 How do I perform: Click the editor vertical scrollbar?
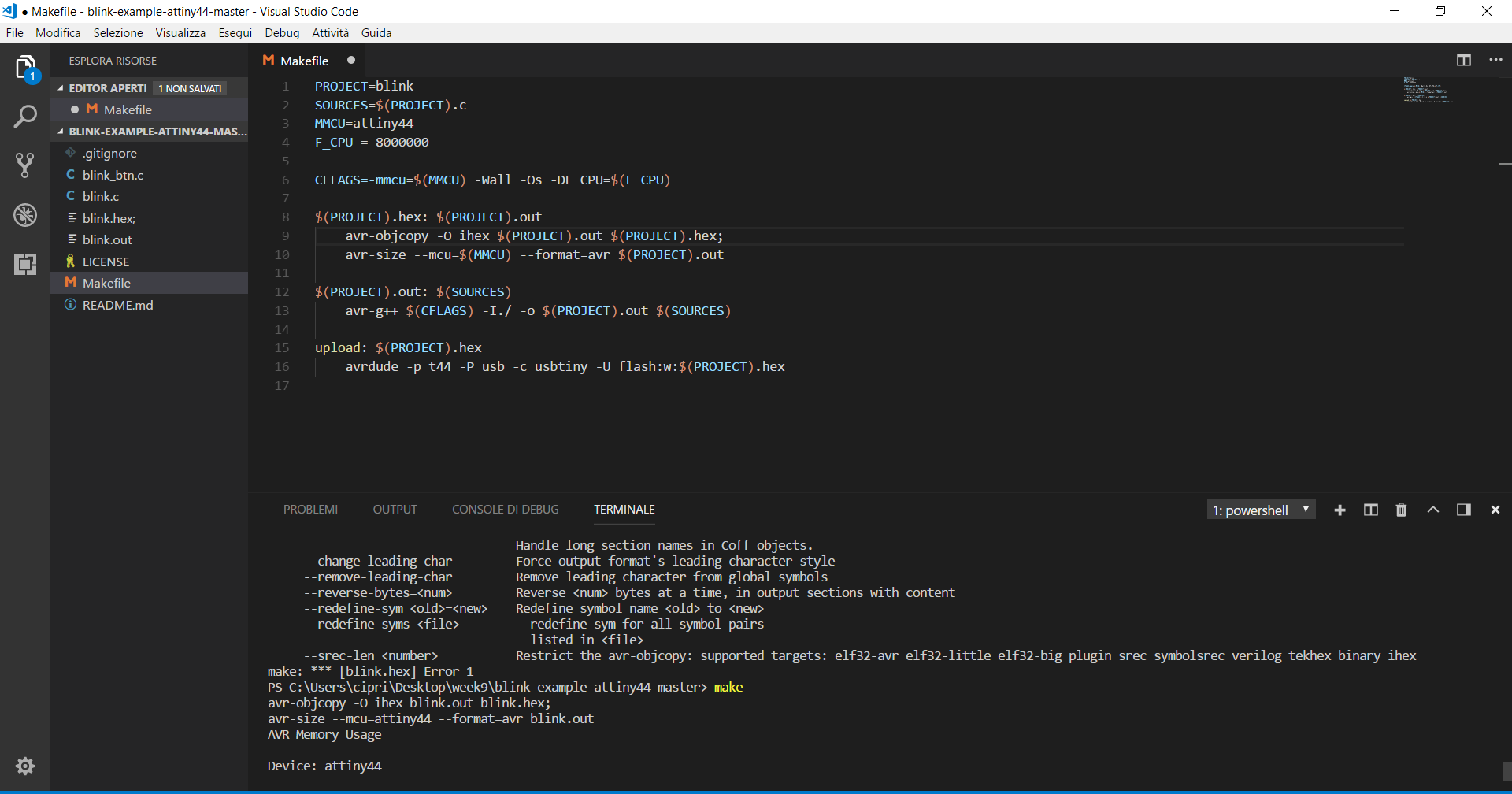coord(1505,284)
